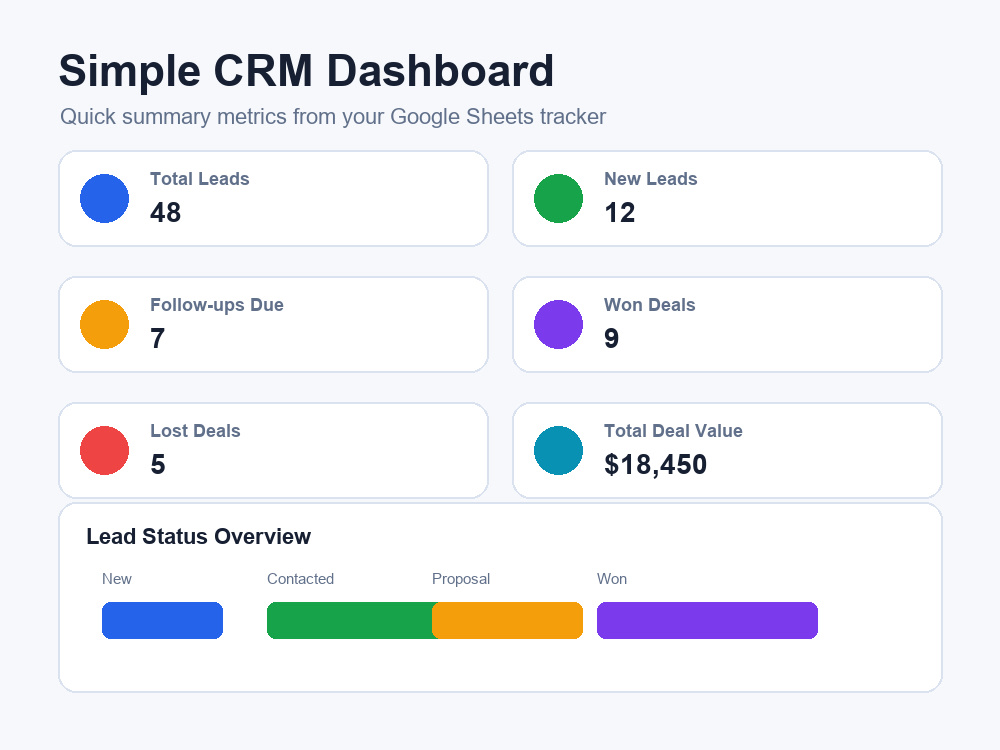The image size is (1000, 750).
Task: Click the Lost Deals value 5
Action: point(158,464)
